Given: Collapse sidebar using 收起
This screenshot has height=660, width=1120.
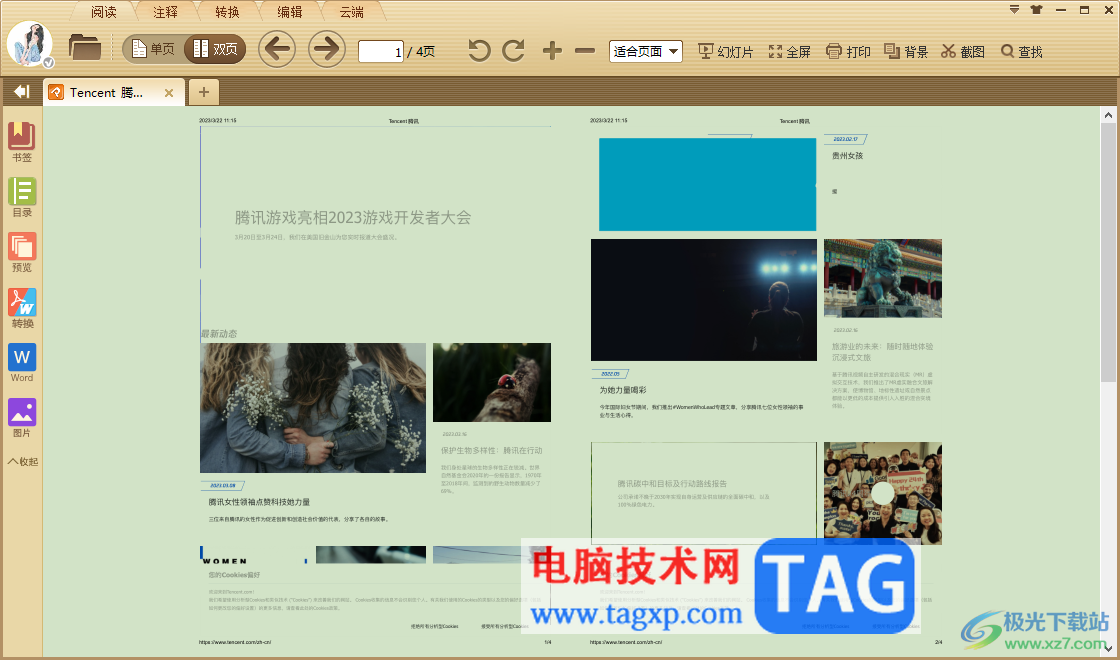Looking at the screenshot, I should pos(23,461).
